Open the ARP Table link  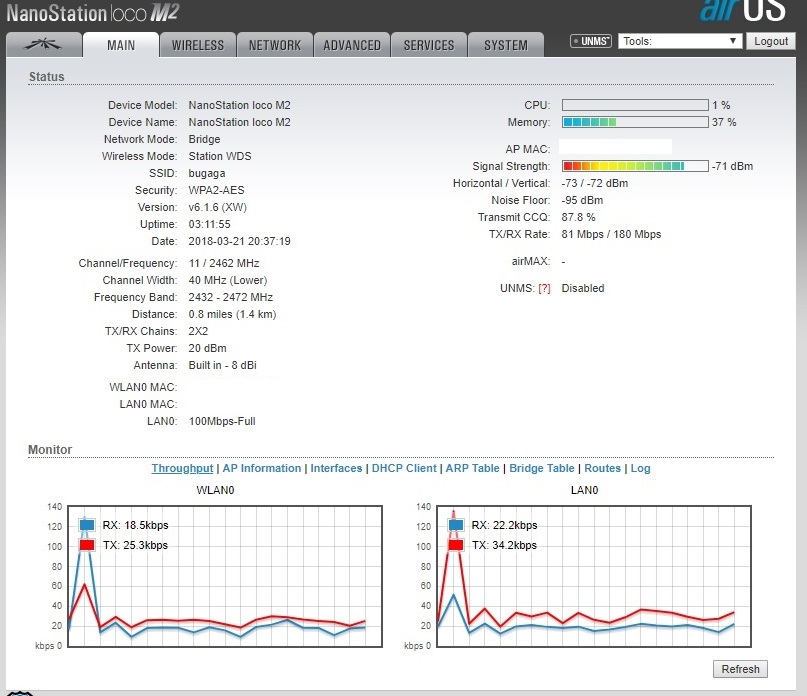472,468
